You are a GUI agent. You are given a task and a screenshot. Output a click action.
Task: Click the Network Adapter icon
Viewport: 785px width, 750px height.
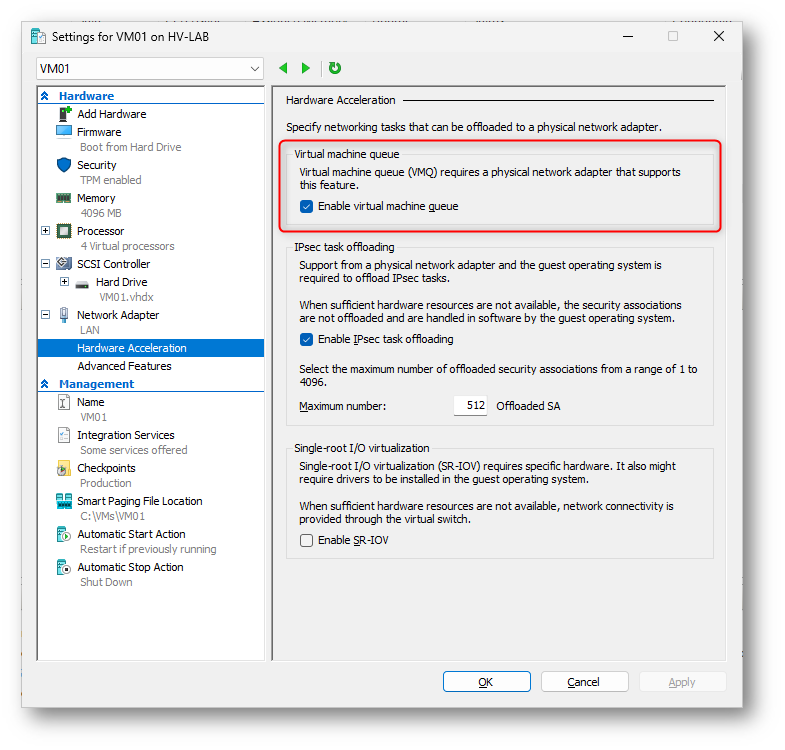(64, 314)
